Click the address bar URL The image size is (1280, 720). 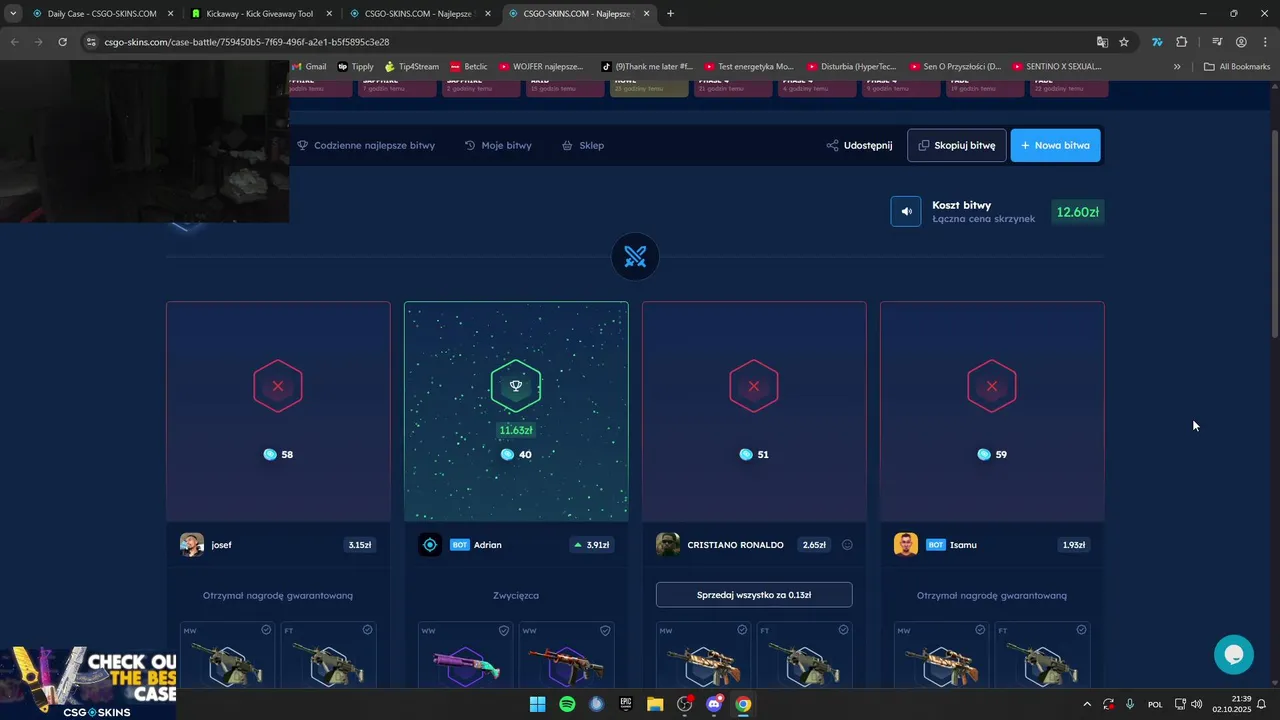(x=247, y=42)
